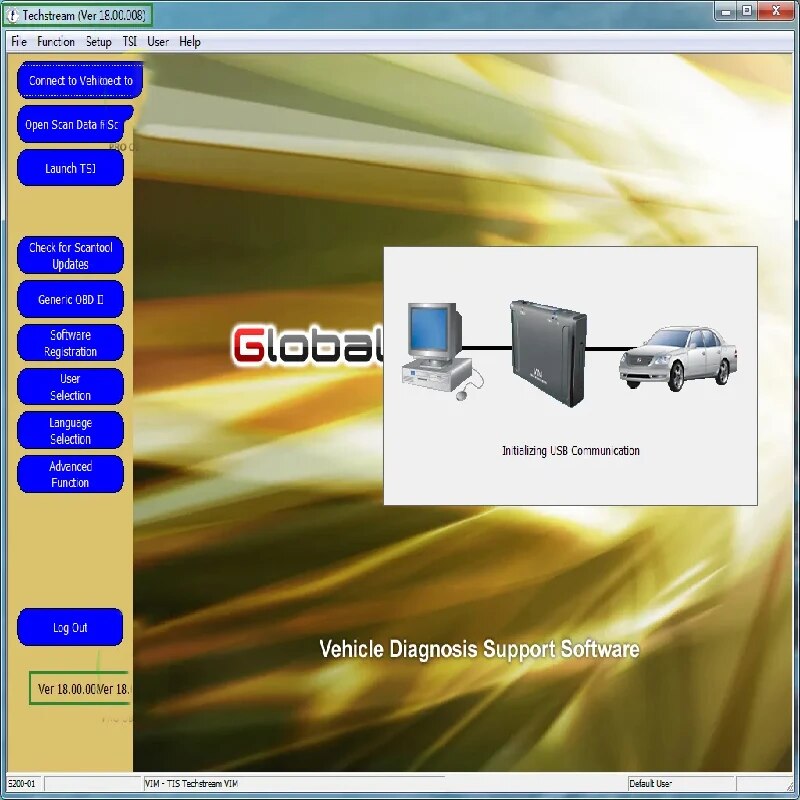Click the VIM interface device icon

548,353
